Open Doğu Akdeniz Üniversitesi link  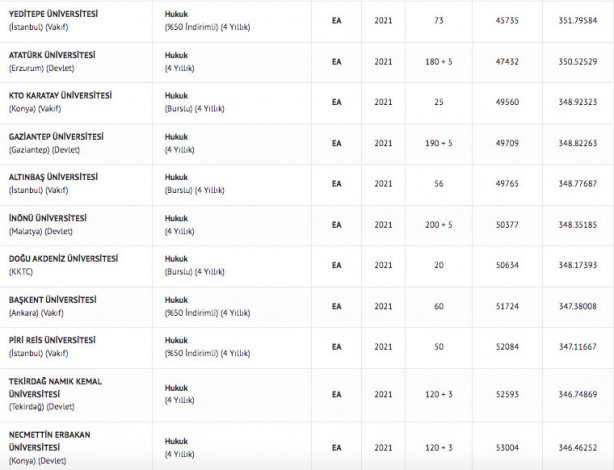(x=61, y=259)
